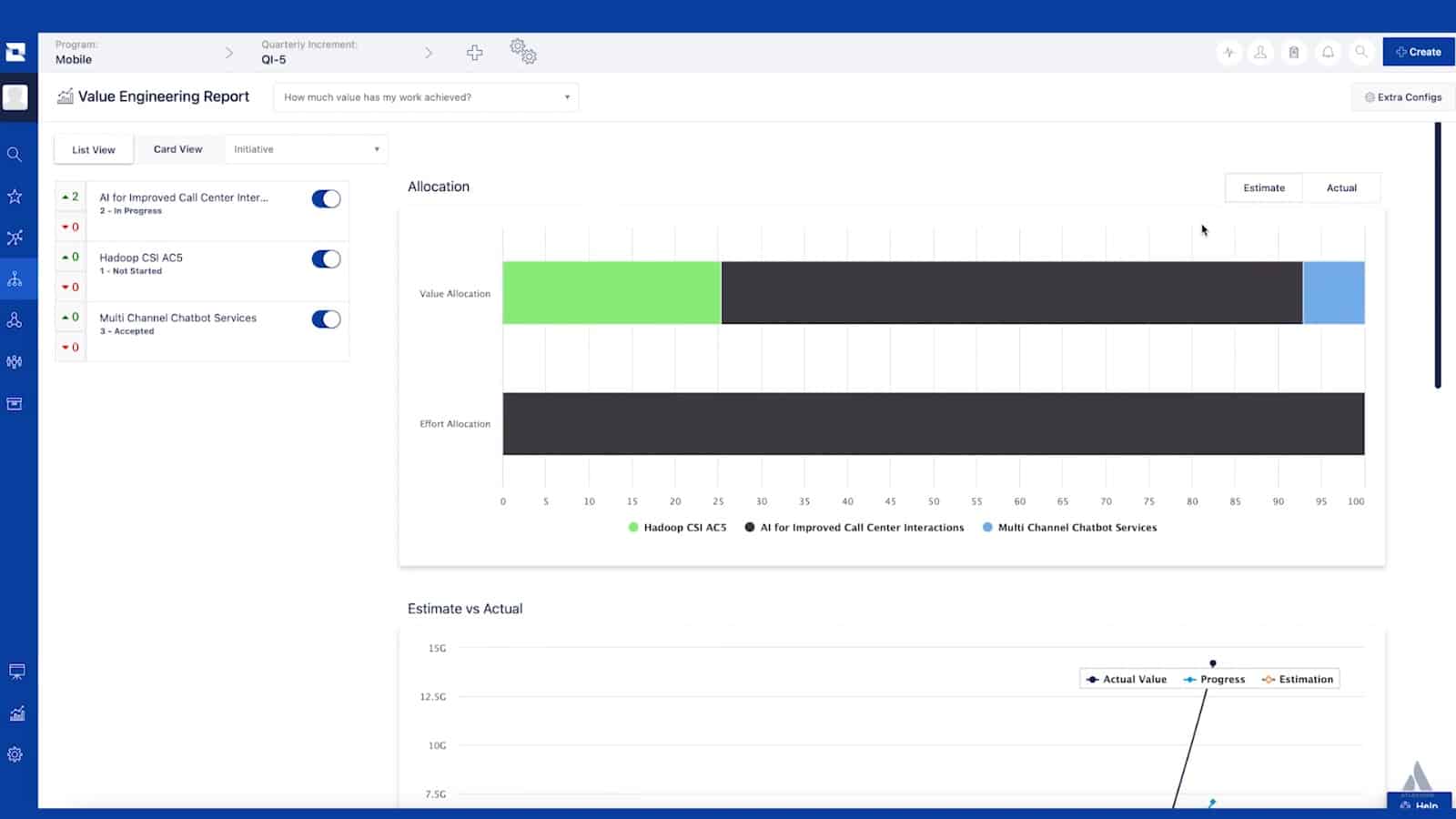Open the configuration gears icon in top bar

tap(522, 52)
